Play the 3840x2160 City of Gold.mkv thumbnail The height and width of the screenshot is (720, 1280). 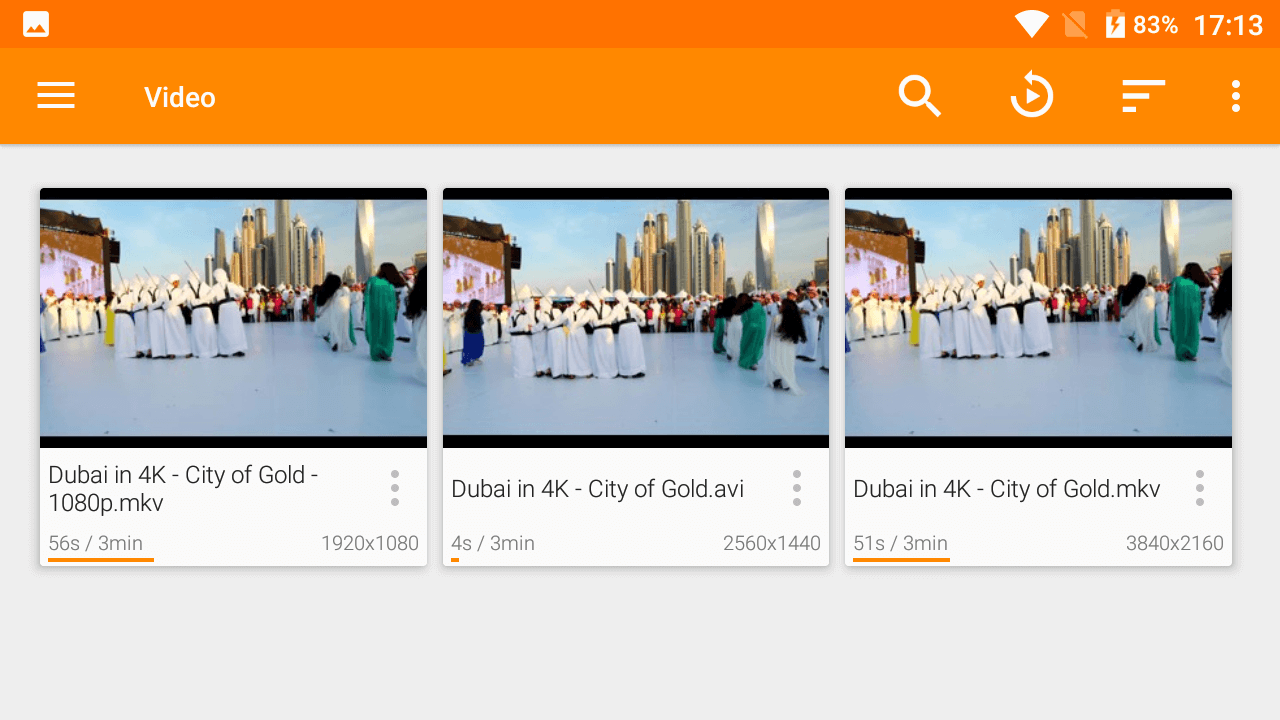point(1038,317)
